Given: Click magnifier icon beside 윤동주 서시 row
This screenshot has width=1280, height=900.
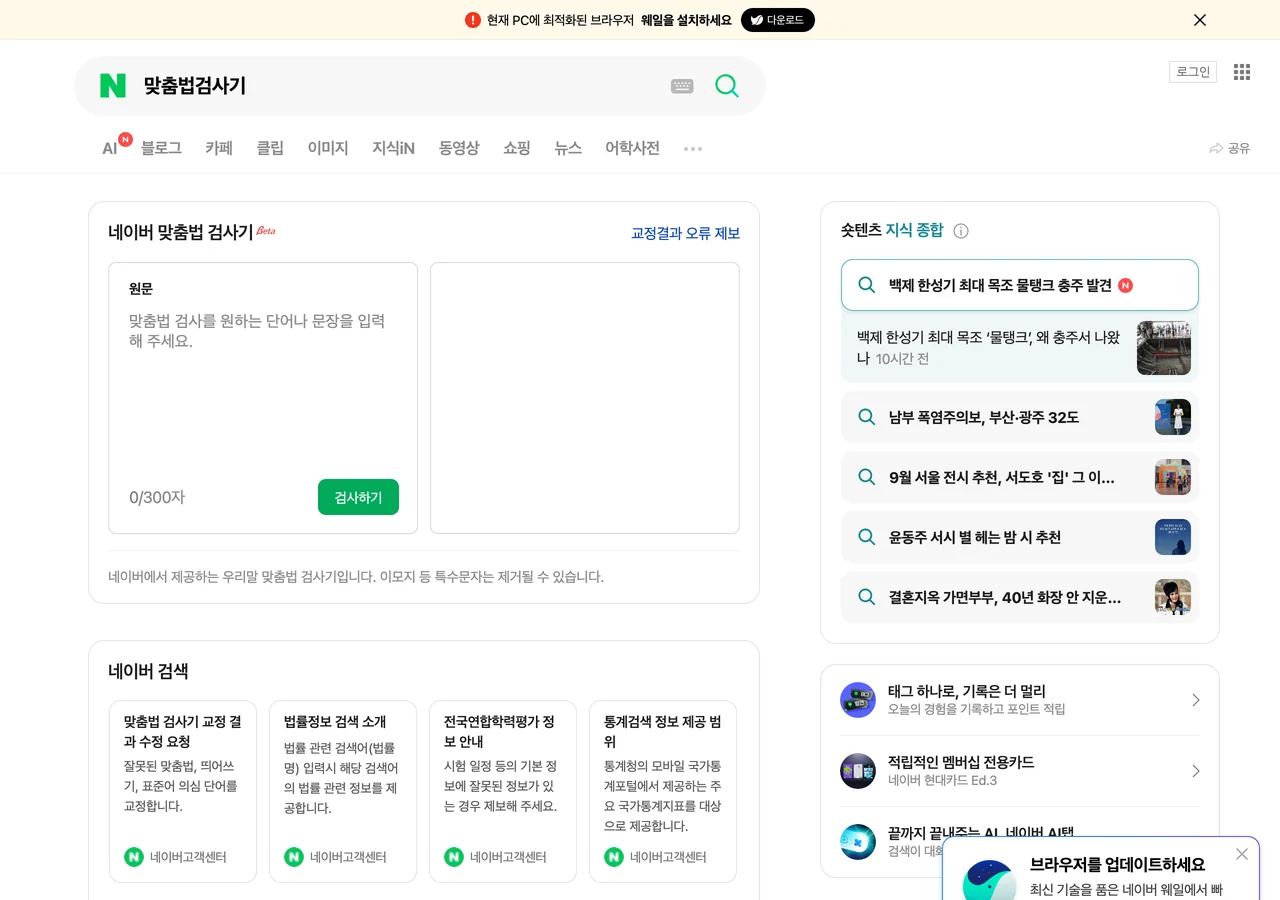Looking at the screenshot, I should pos(867,537).
